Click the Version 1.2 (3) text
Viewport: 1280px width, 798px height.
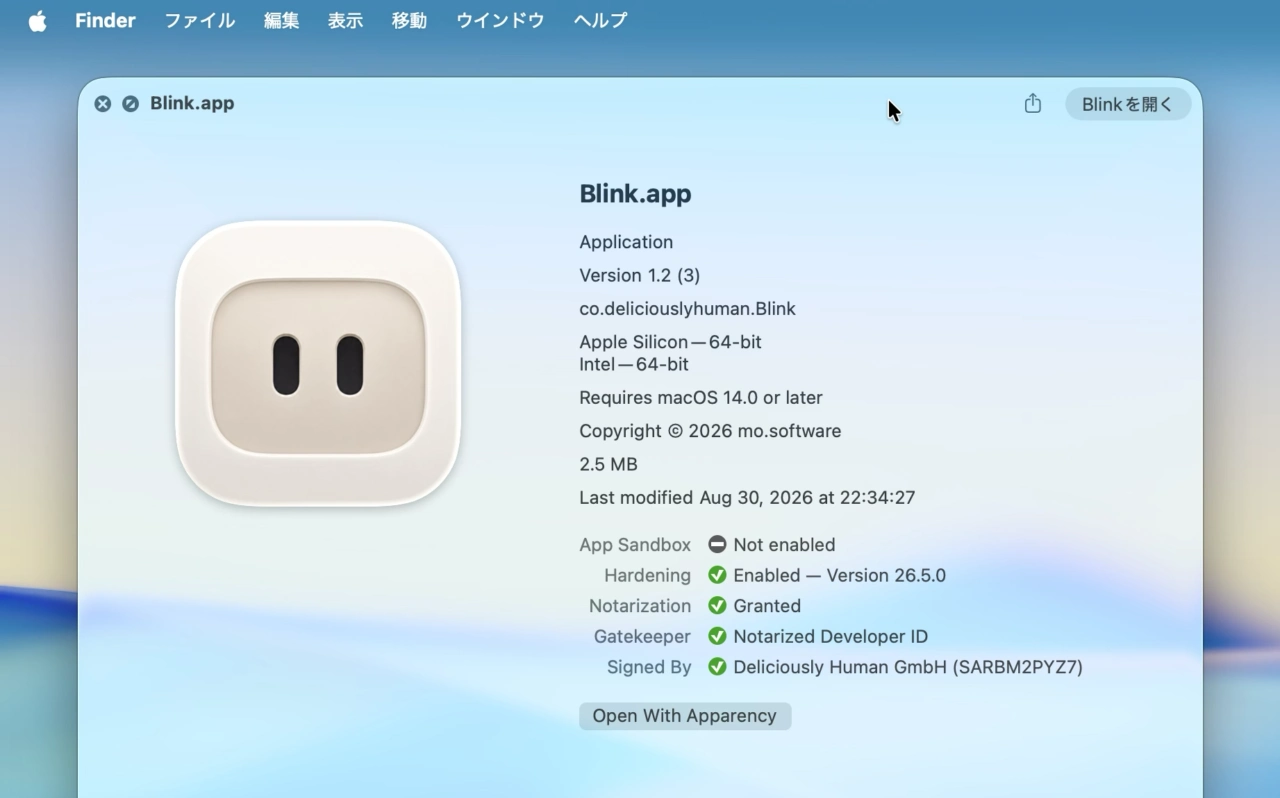(640, 275)
